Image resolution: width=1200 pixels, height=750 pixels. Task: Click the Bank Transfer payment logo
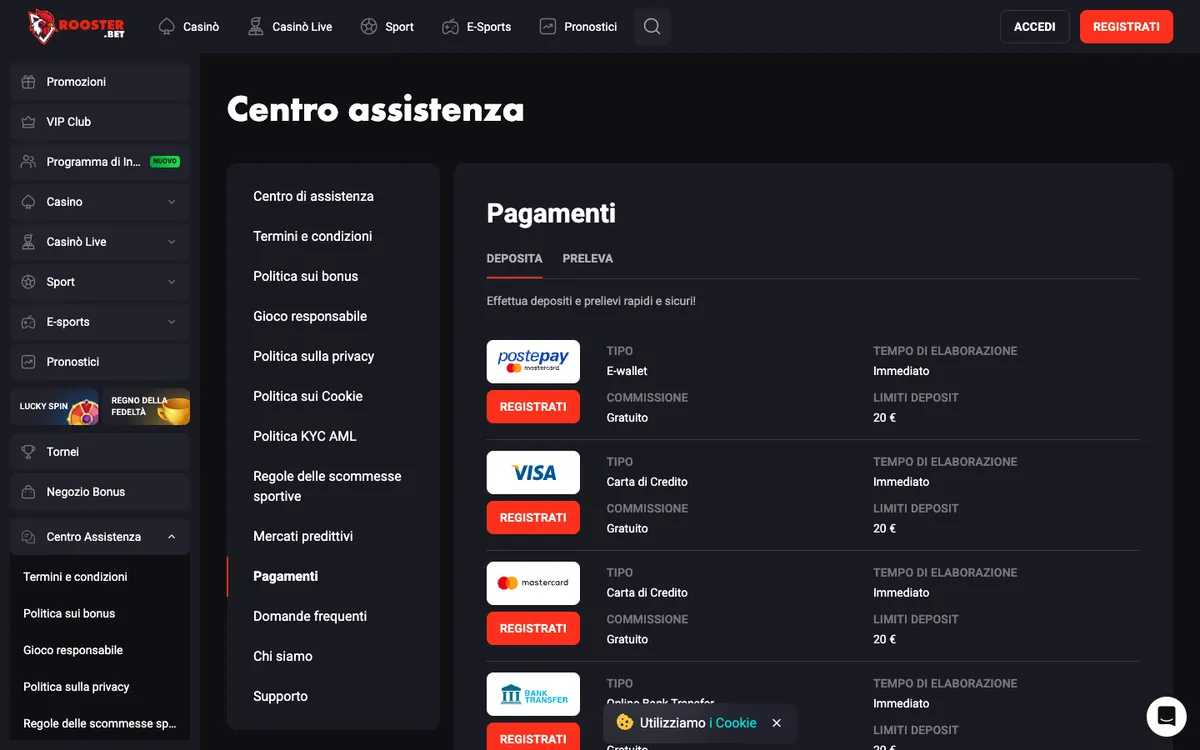click(533, 694)
